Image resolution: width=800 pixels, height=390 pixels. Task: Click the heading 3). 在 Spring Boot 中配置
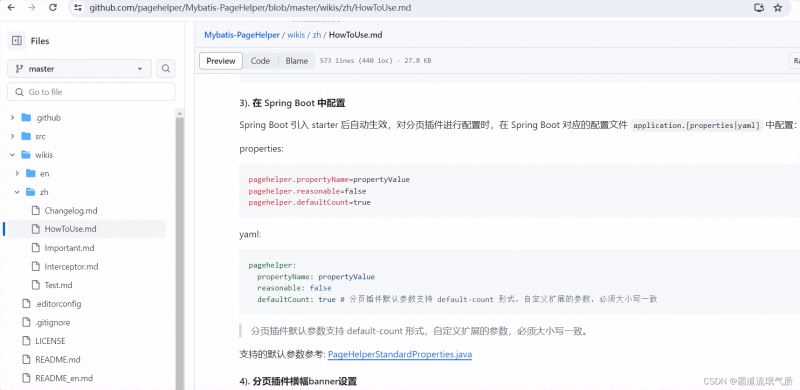[x=292, y=103]
